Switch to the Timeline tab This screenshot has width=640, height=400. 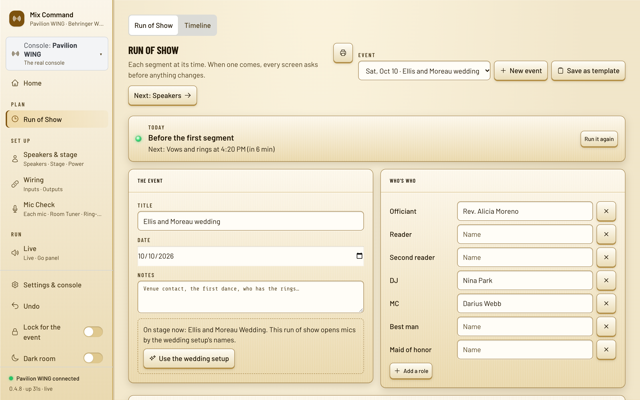198,25
